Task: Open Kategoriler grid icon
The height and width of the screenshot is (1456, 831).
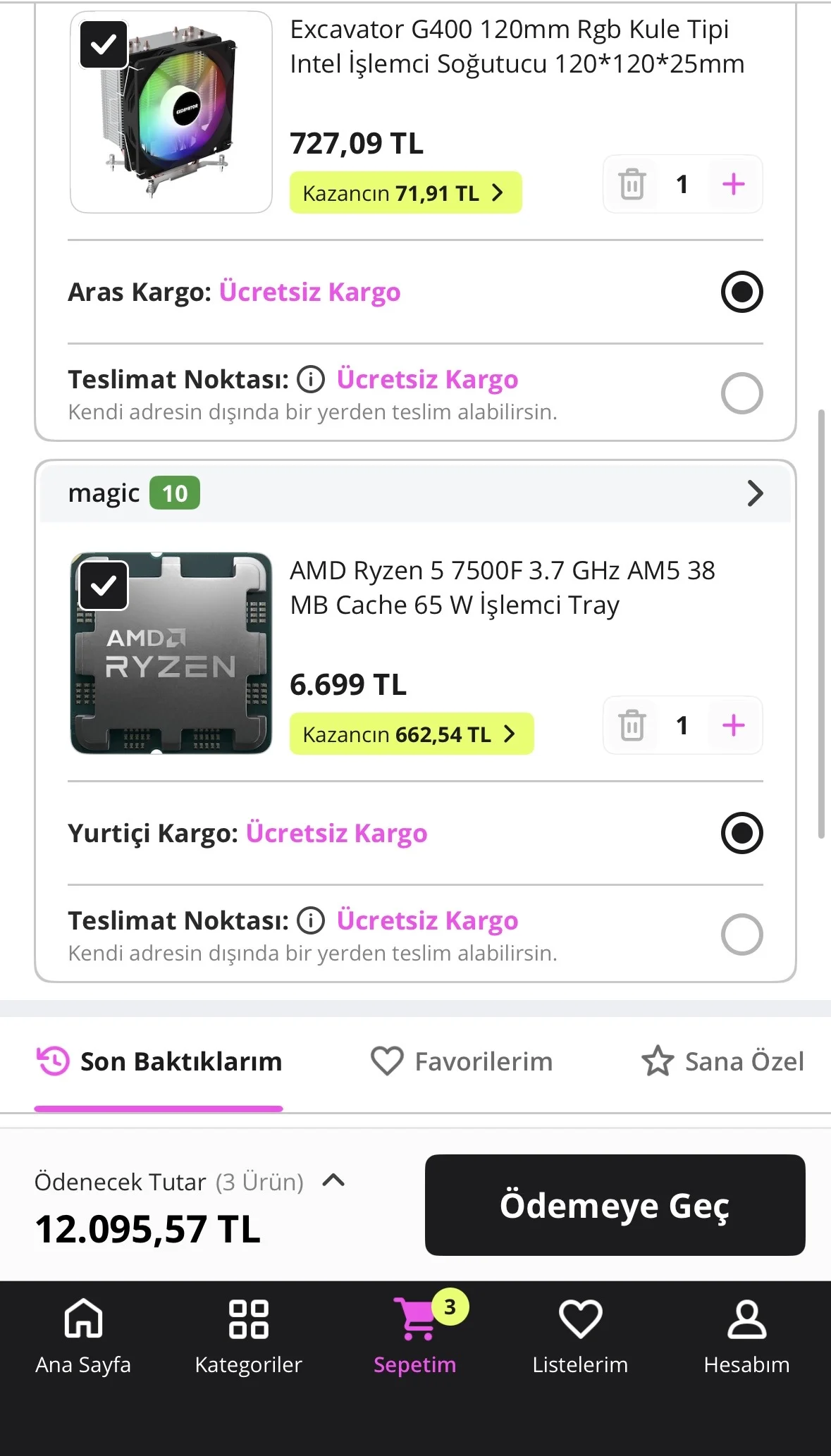Action: 249,1319
